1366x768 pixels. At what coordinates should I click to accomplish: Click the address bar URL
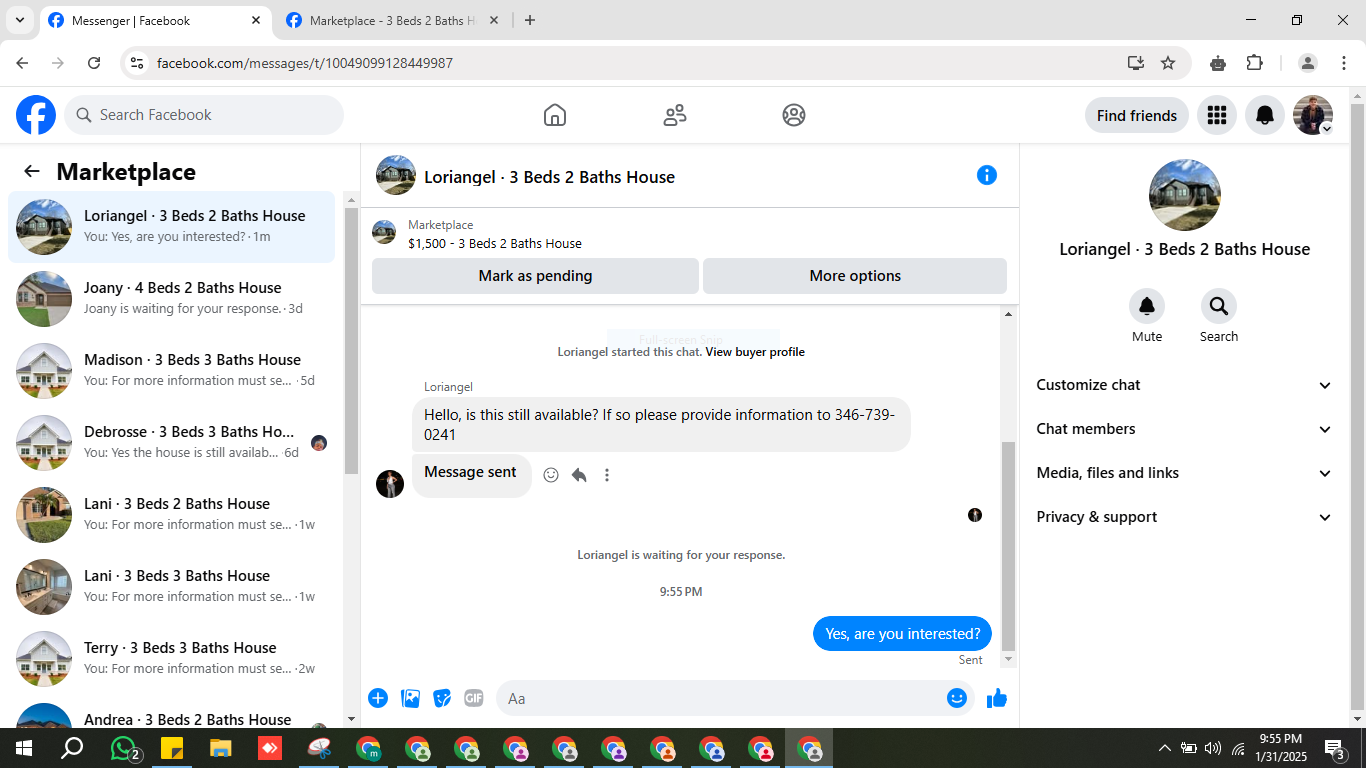coord(305,63)
